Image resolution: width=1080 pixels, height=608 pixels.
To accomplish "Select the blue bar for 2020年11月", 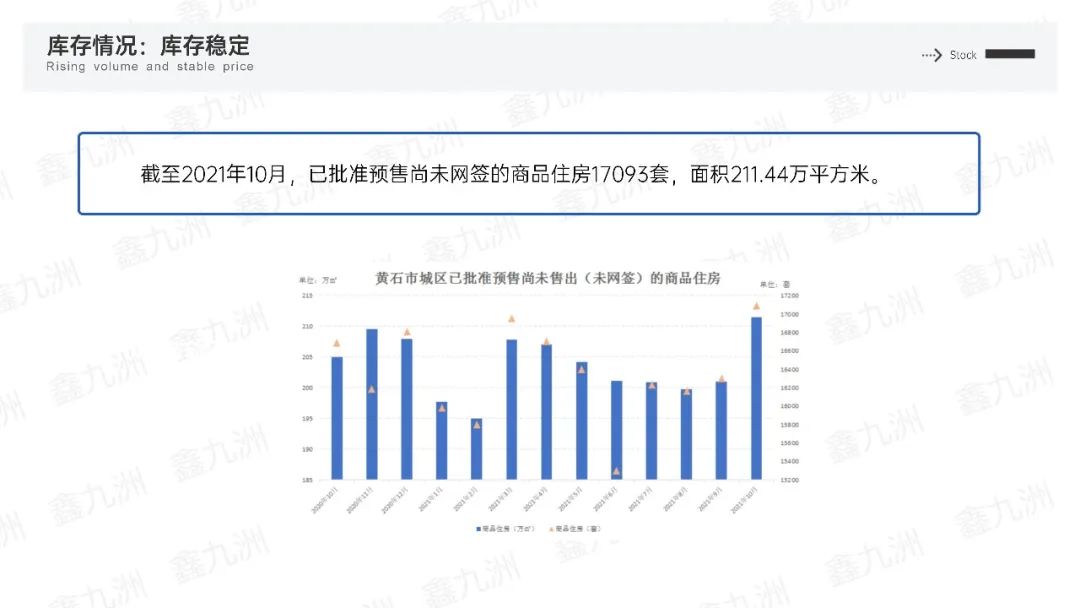I will click(x=372, y=404).
